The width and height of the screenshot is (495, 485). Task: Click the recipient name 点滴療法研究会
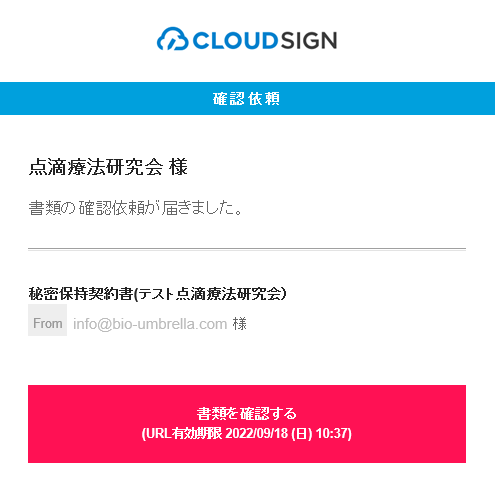coord(96,167)
